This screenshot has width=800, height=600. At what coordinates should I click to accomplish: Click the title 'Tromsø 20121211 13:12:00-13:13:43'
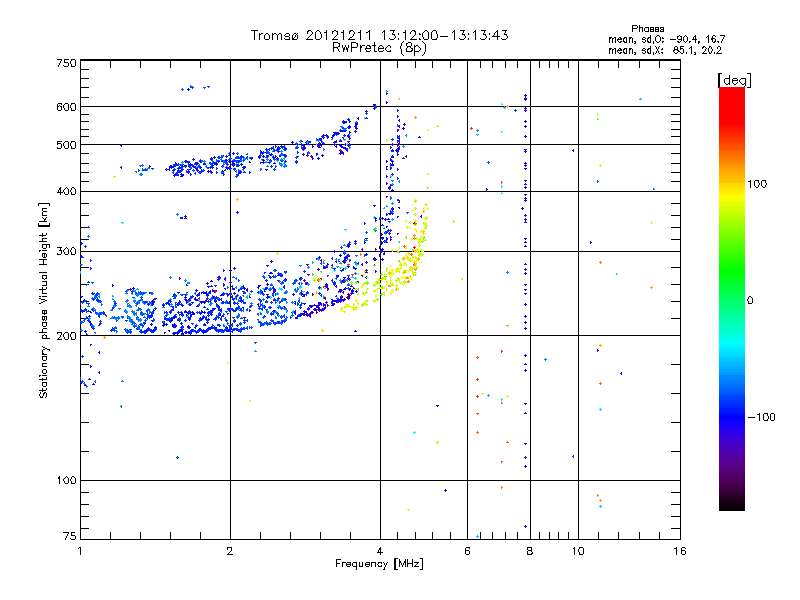coord(379,35)
